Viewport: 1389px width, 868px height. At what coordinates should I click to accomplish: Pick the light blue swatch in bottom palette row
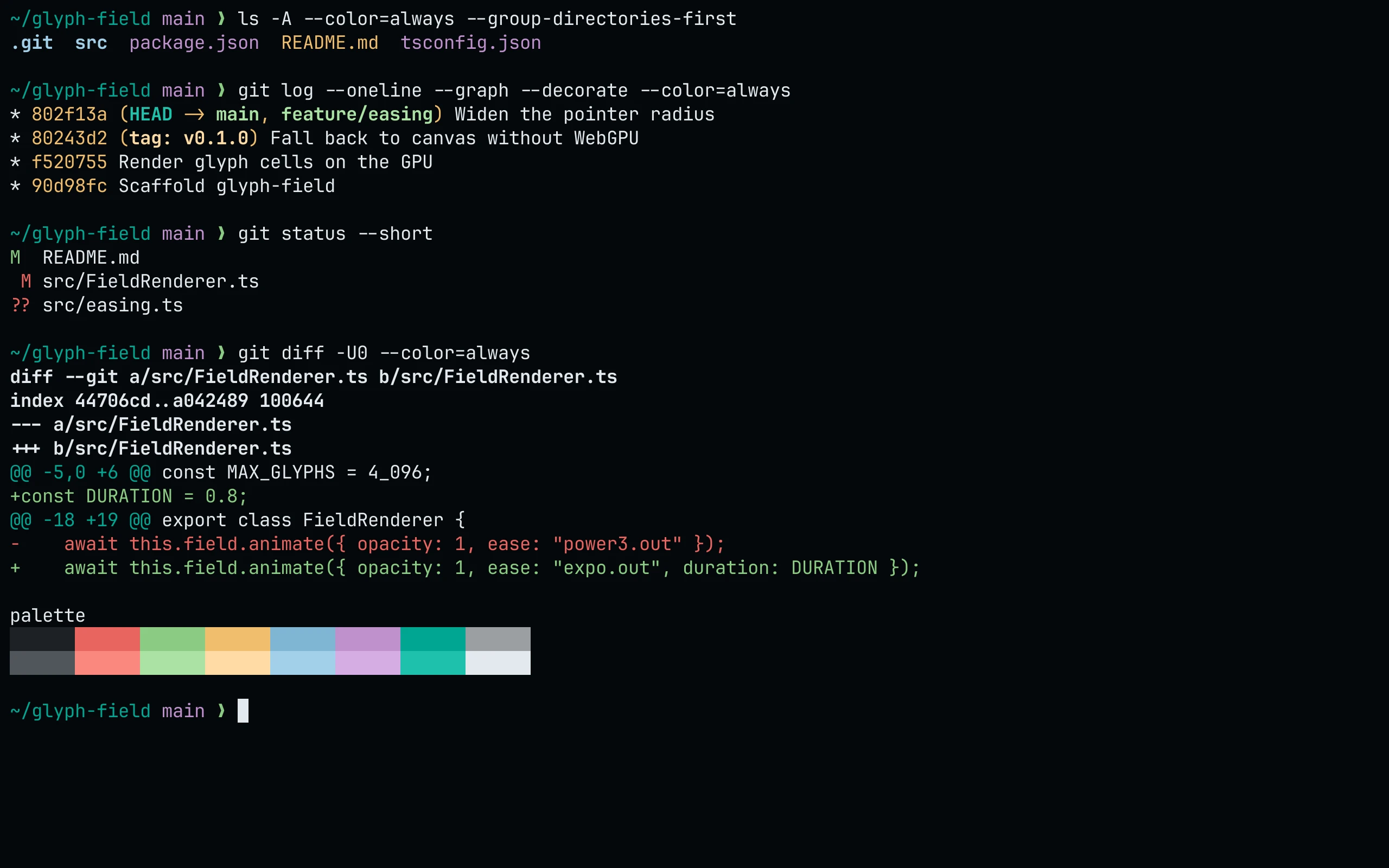point(302,663)
